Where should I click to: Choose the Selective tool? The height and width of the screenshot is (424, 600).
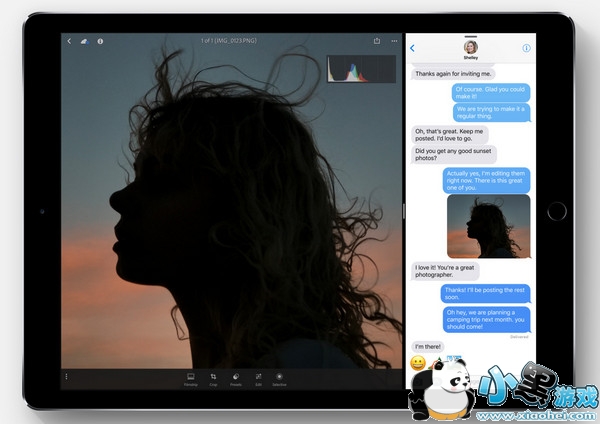coord(279,380)
